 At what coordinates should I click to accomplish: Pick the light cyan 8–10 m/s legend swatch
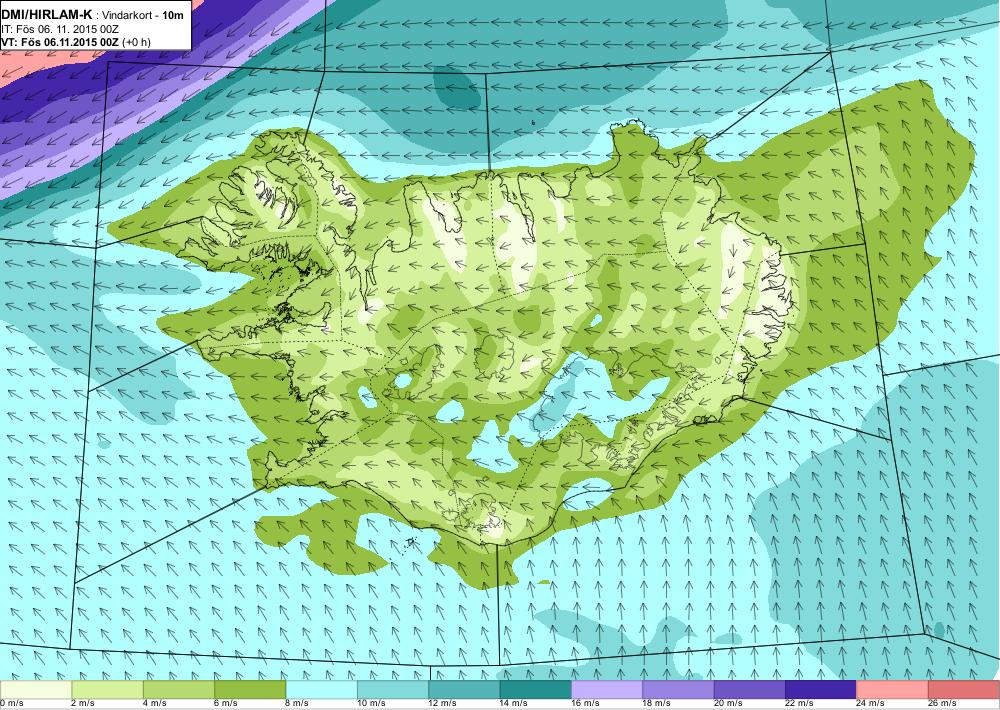(321, 689)
